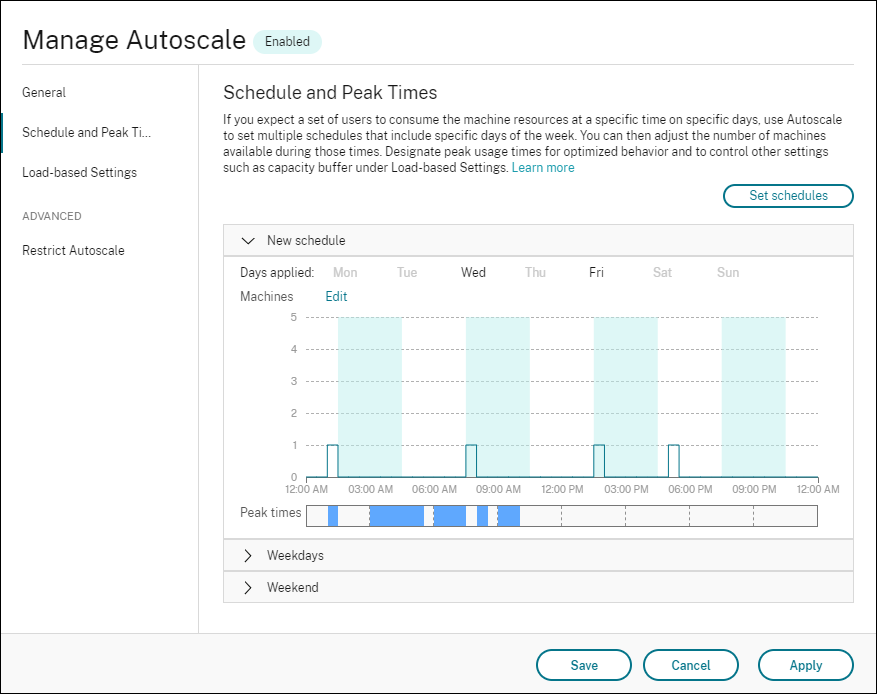Image resolution: width=877 pixels, height=694 pixels.
Task: Click the Enabled status badge
Action: pos(287,41)
